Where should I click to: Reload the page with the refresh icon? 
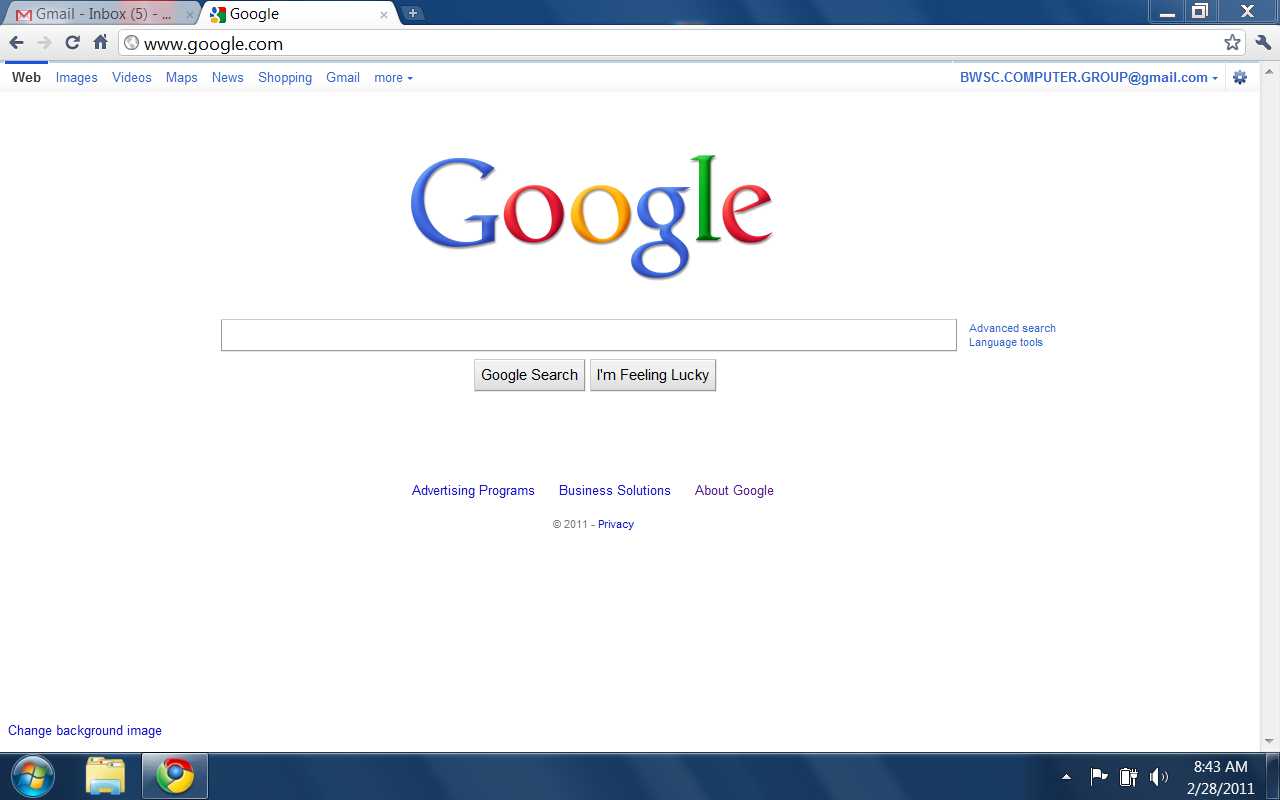72,43
